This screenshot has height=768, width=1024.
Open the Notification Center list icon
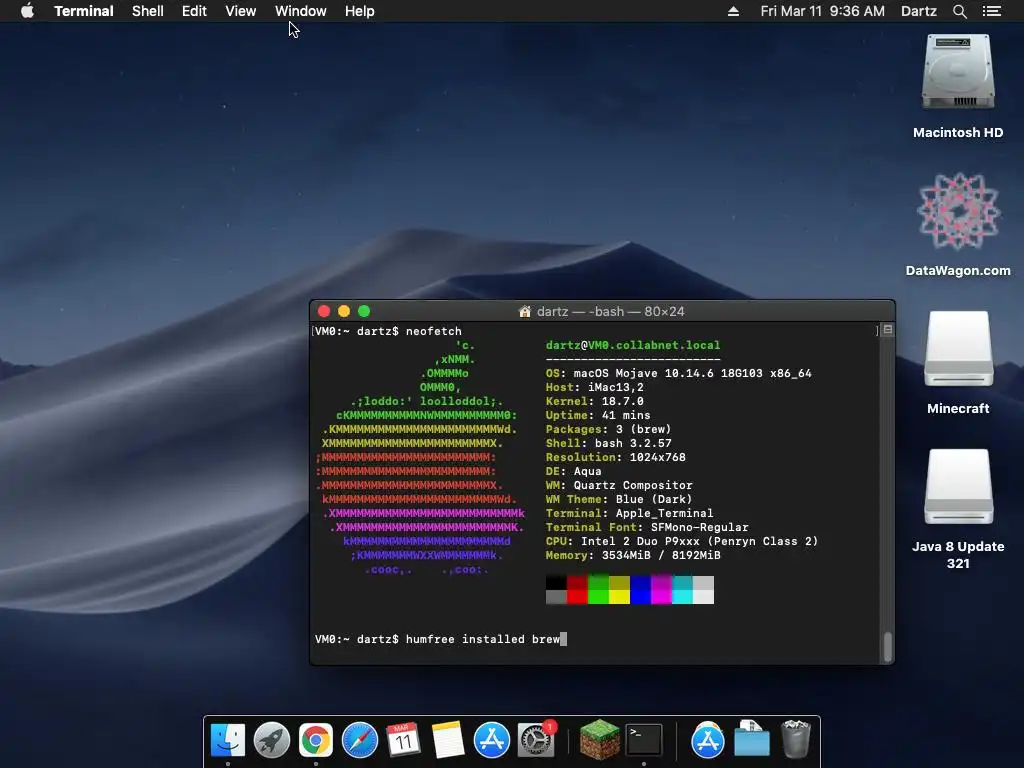tap(991, 11)
